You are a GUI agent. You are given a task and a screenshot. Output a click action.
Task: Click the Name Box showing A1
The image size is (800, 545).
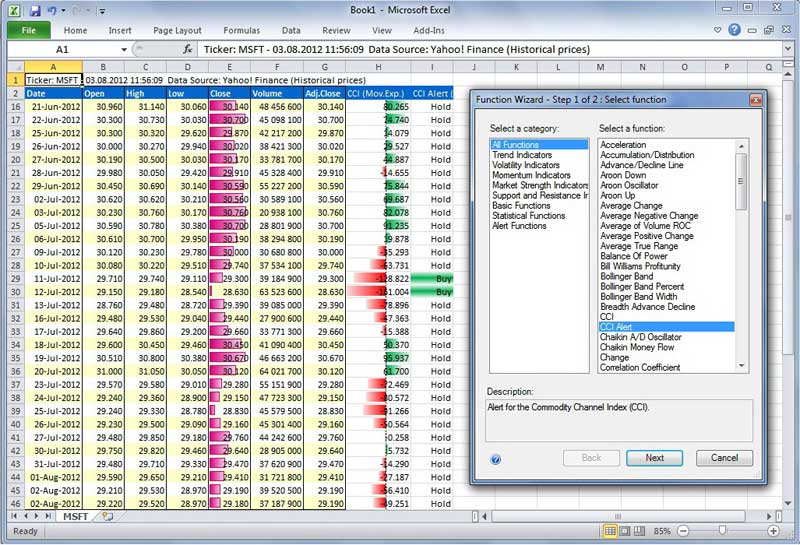tap(62, 49)
